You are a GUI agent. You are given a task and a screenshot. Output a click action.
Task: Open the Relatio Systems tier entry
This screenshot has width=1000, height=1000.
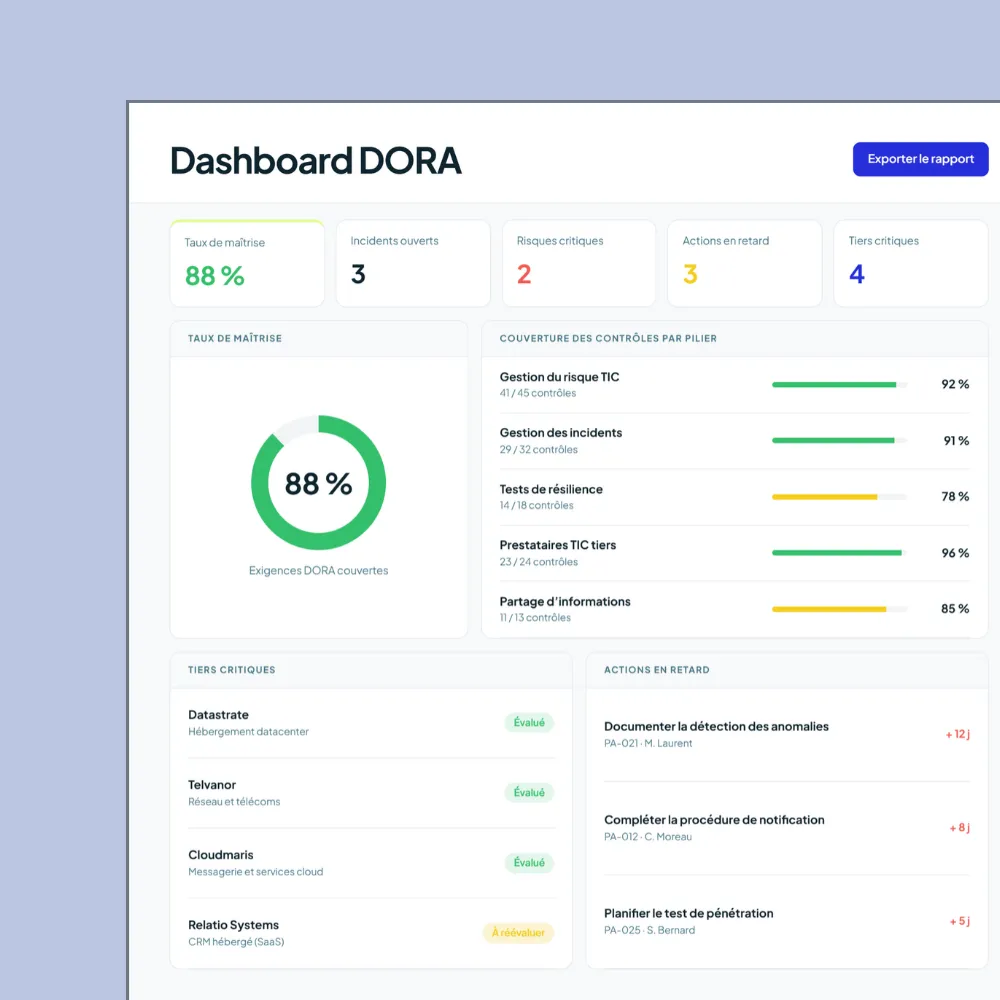click(371, 933)
